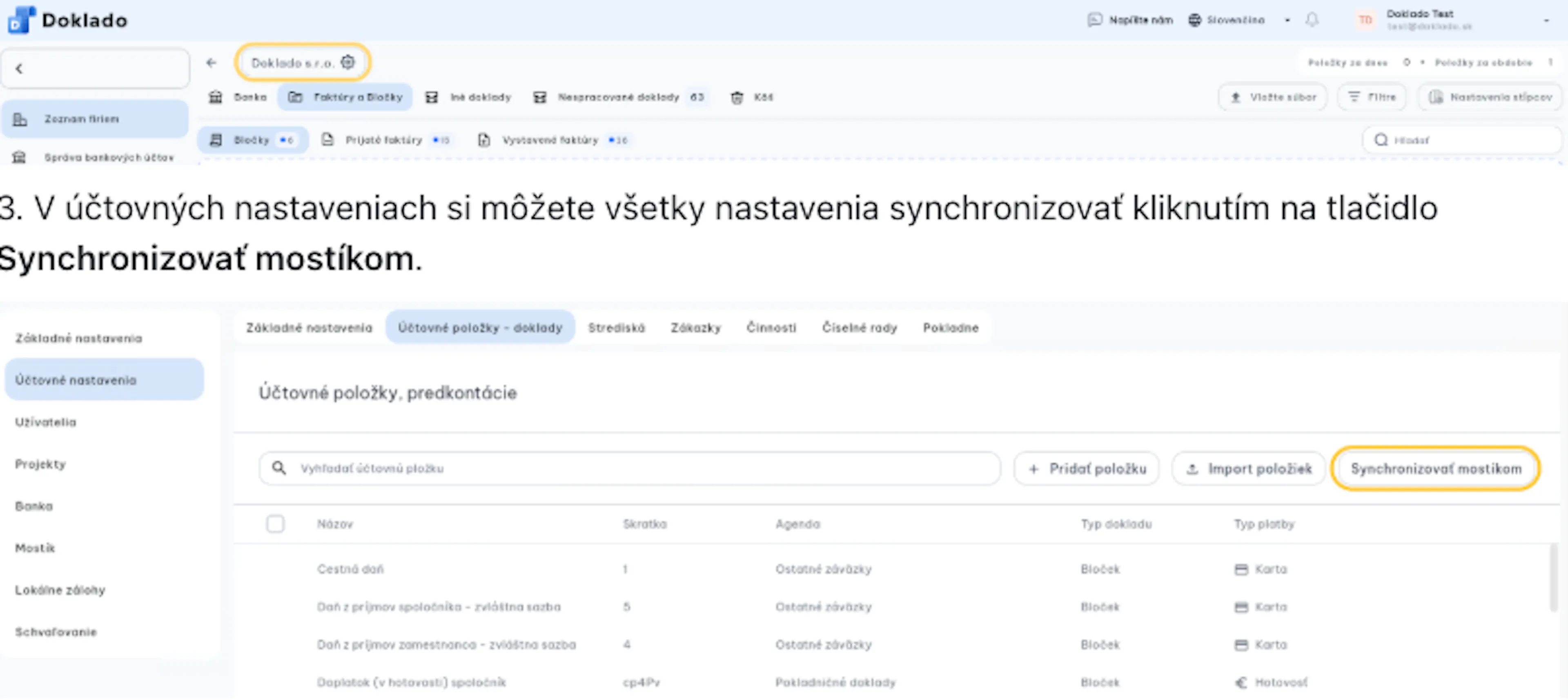1568x700 pixels.
Task: Click the Typ platby column header
Action: [x=1264, y=524]
